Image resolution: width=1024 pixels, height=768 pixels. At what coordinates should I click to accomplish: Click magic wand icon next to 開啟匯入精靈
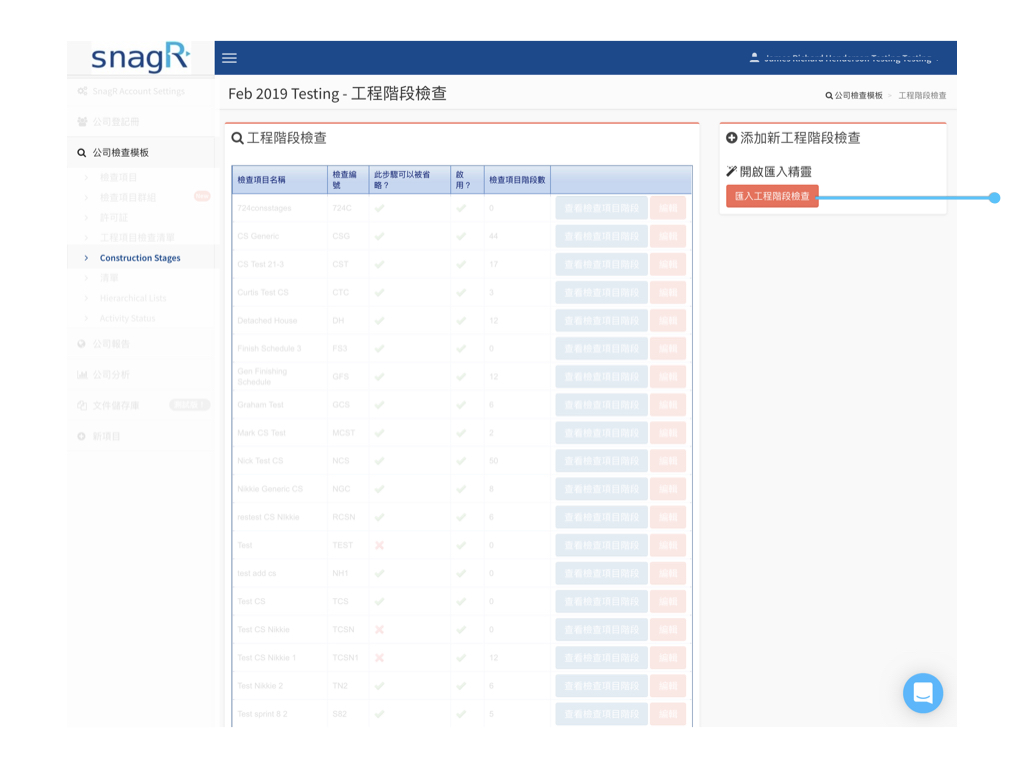click(731, 171)
